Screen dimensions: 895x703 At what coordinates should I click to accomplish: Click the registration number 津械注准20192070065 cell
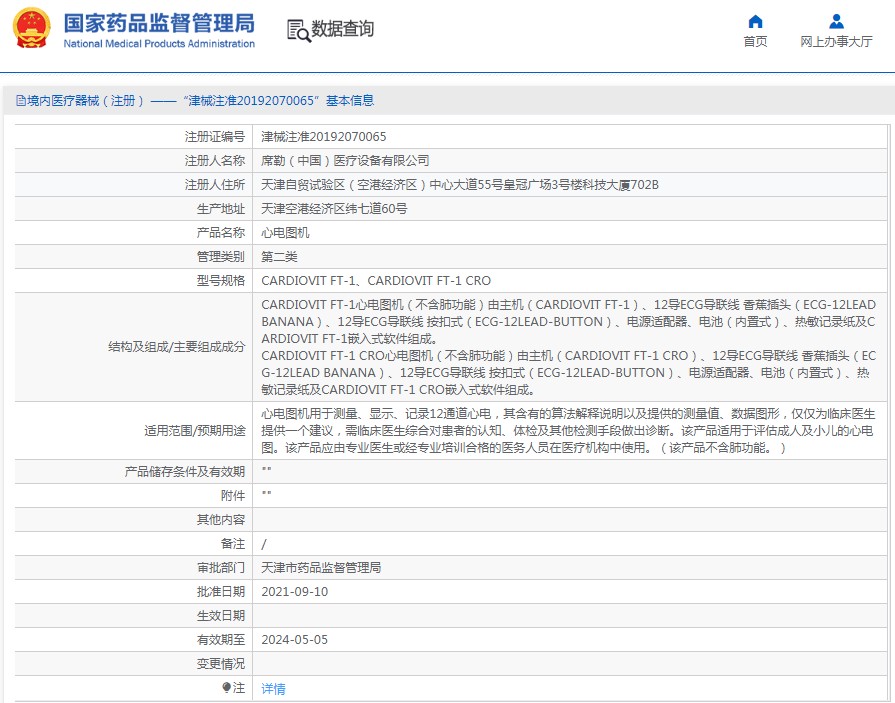323,137
